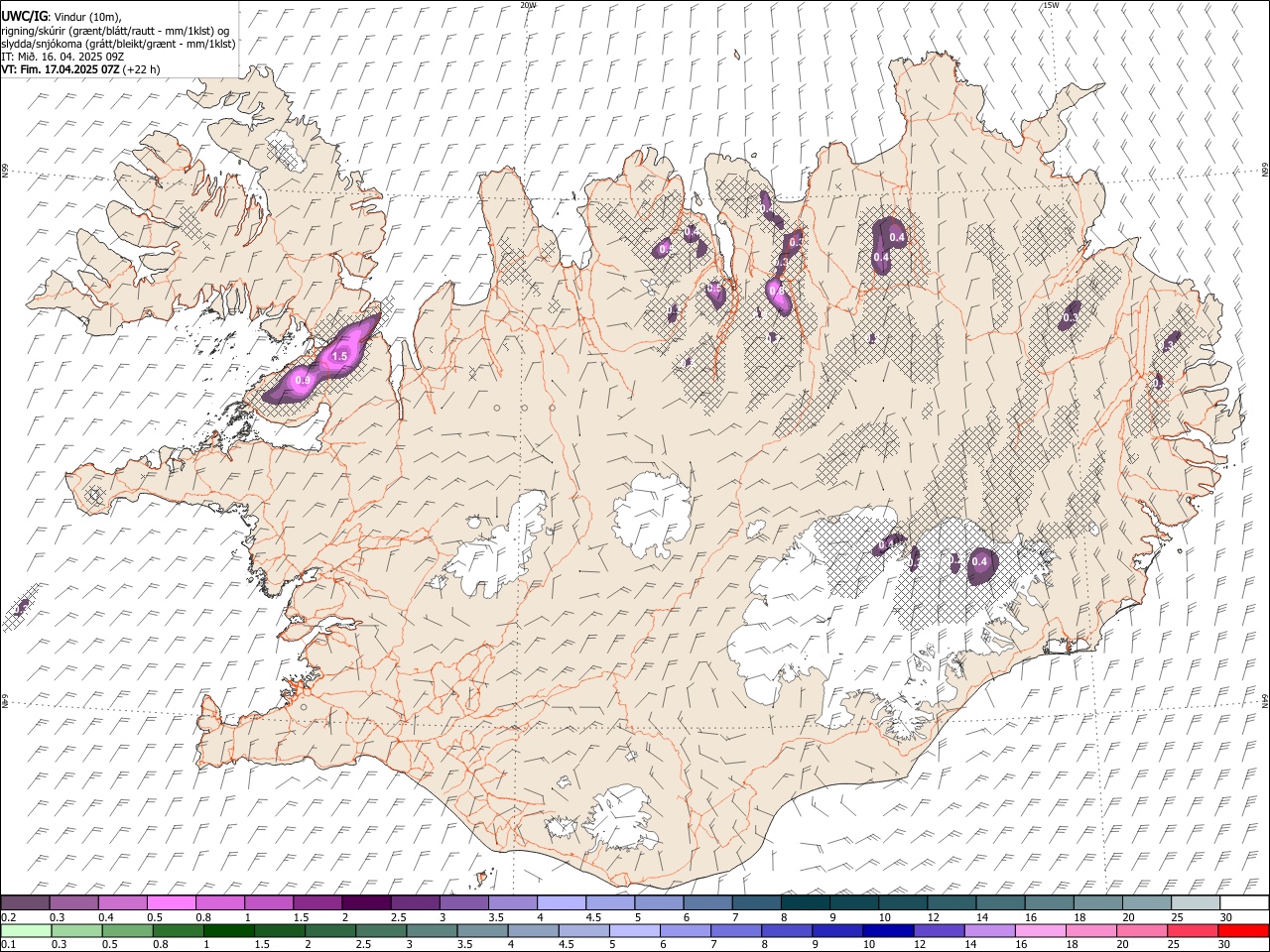1270x952 pixels.
Task: Pick lower legend swatch between 25 and 30
Action: pyautogui.click(x=1193, y=930)
